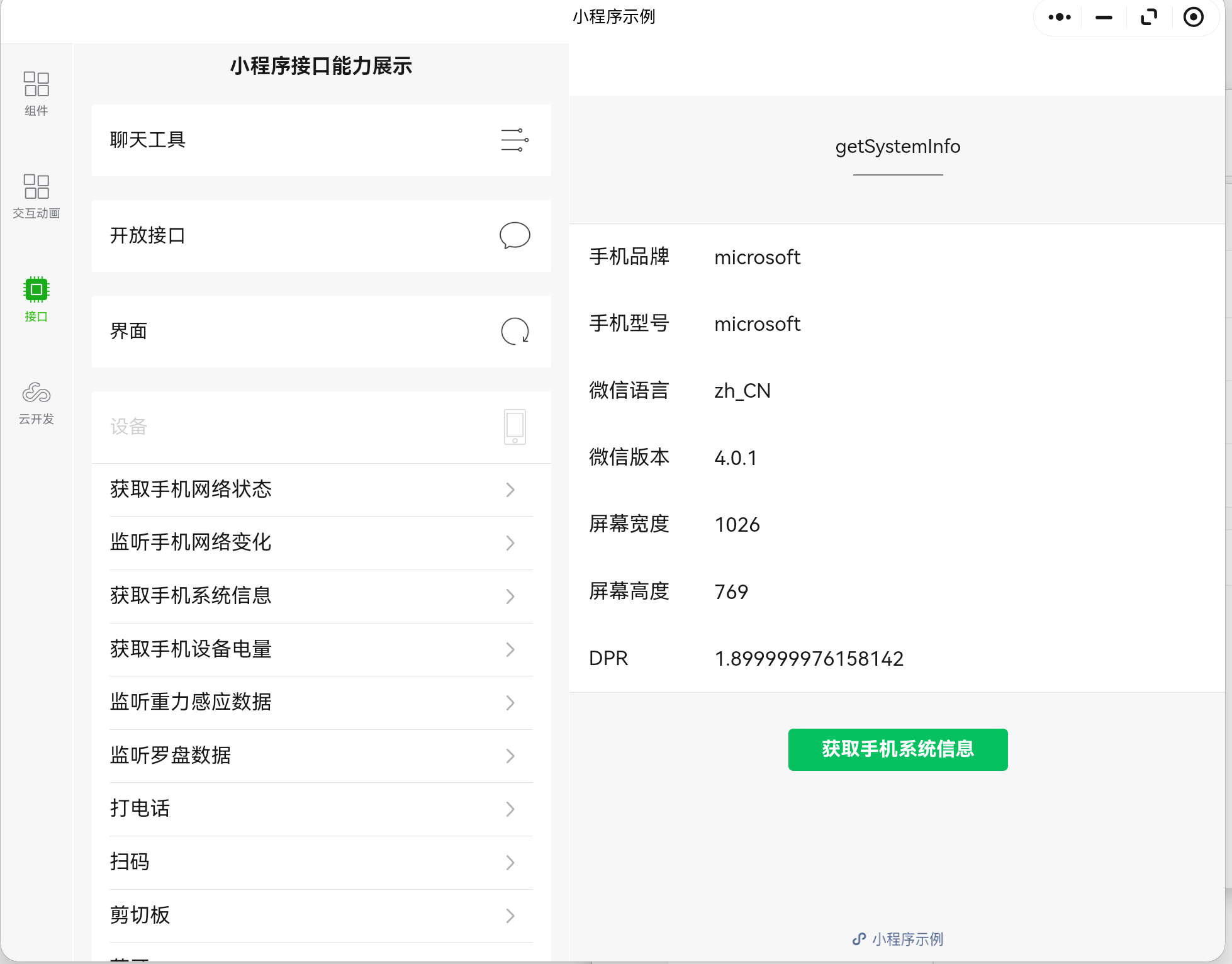1232x964 pixels.
Task: Click the three-dot more options capsule icon
Action: [x=1060, y=18]
